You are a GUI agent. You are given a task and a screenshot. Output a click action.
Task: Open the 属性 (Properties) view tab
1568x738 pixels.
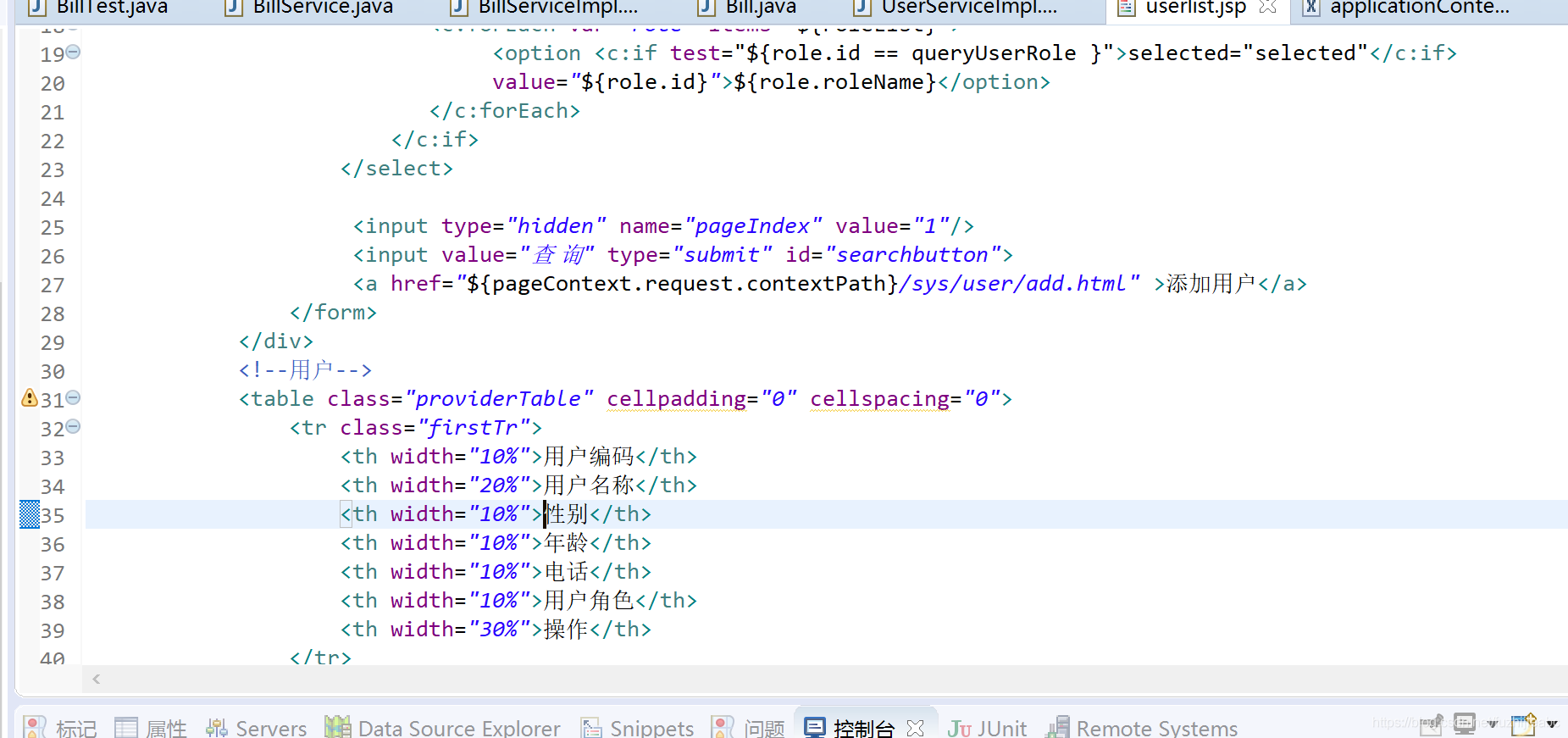[x=166, y=729]
